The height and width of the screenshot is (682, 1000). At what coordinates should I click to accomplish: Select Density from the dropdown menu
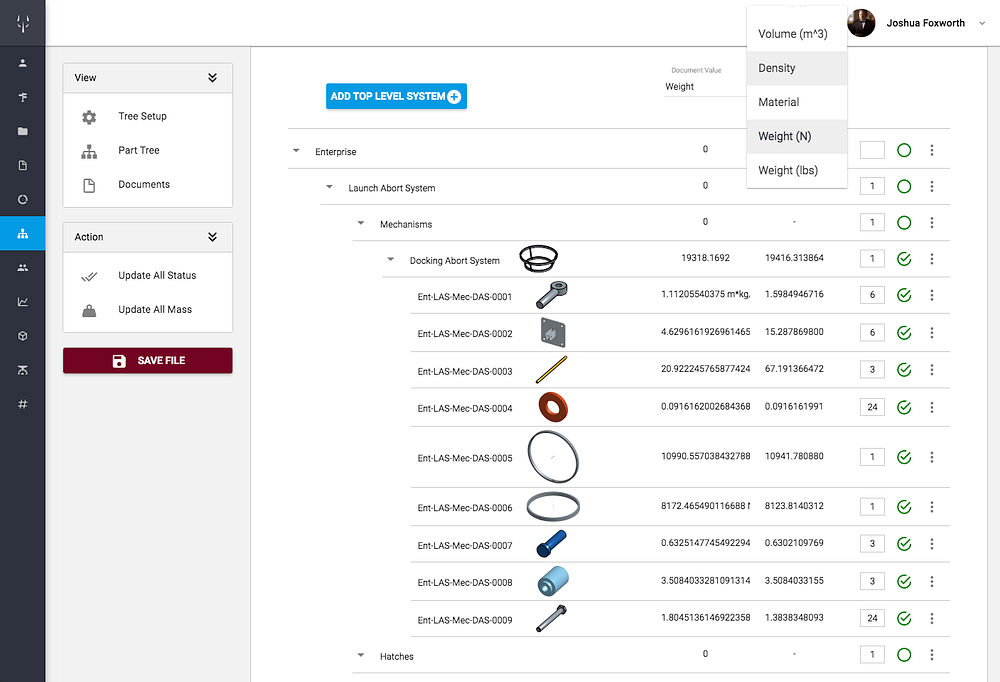796,67
